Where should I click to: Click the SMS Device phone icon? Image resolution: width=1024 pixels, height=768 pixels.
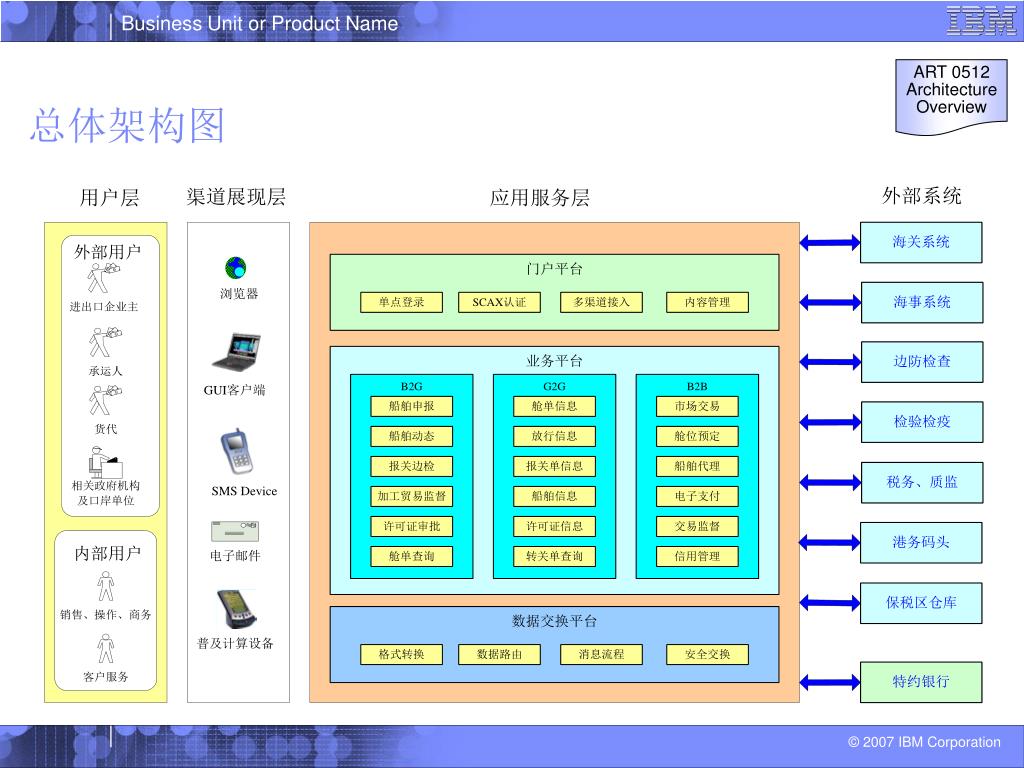point(236,451)
